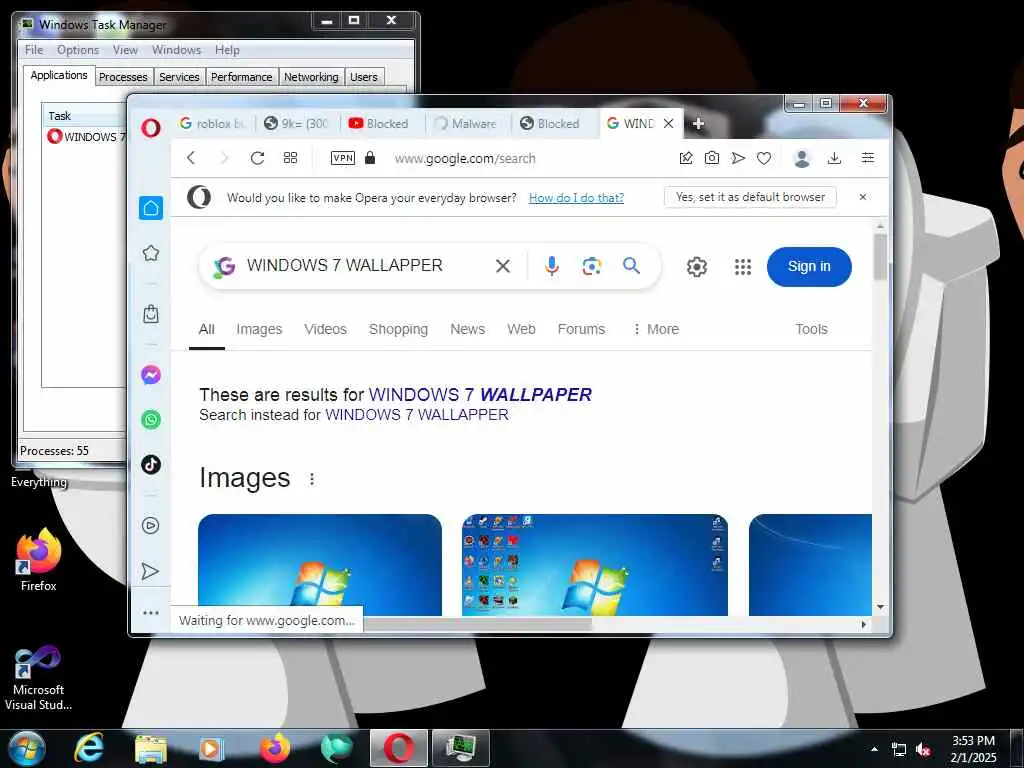Click the Sign in button
The image size is (1024, 768).
click(809, 266)
